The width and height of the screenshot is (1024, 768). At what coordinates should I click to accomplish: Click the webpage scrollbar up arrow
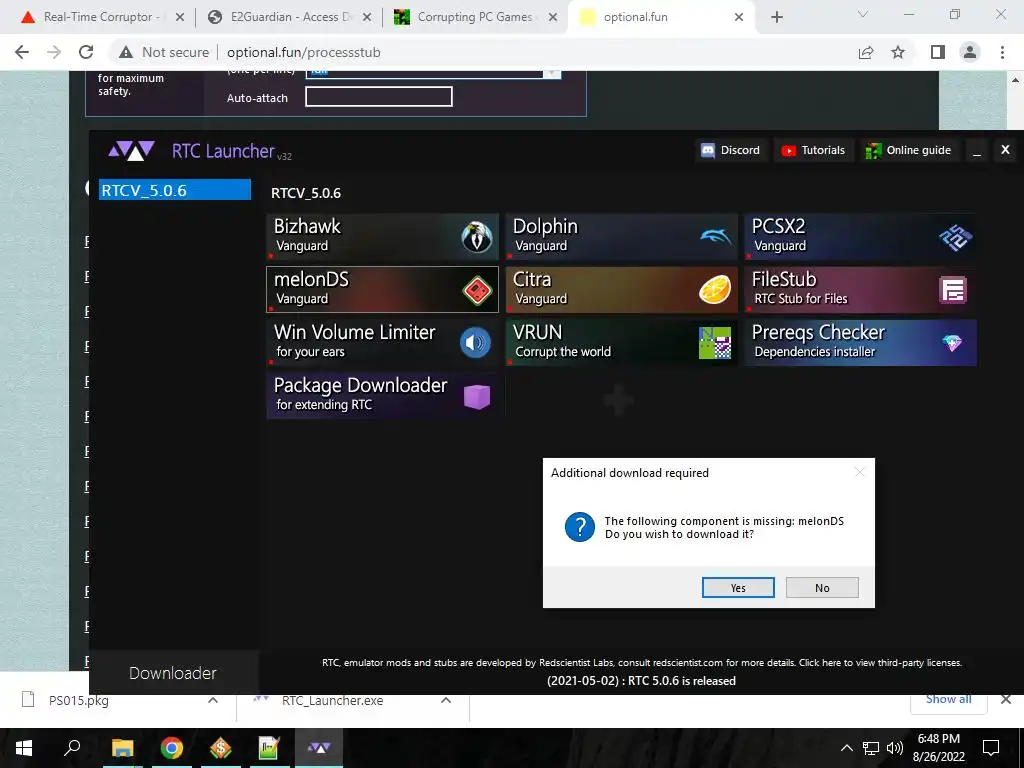pos(1016,79)
